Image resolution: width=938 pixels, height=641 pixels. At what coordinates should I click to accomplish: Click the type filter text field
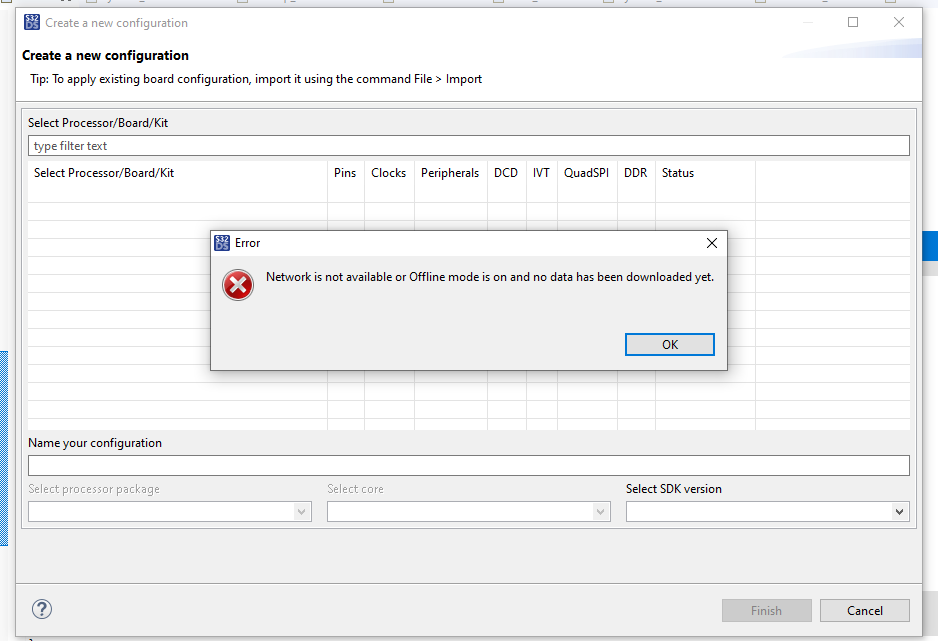[x=468, y=146]
